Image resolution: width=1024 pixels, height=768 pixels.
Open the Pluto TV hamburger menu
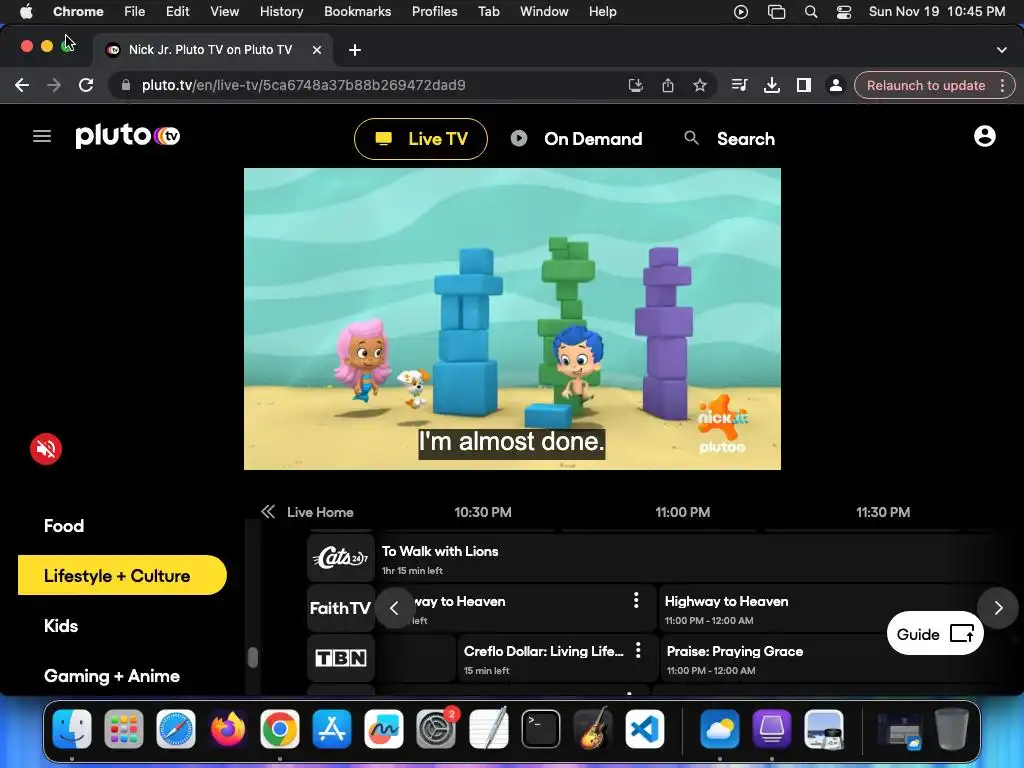(x=42, y=136)
